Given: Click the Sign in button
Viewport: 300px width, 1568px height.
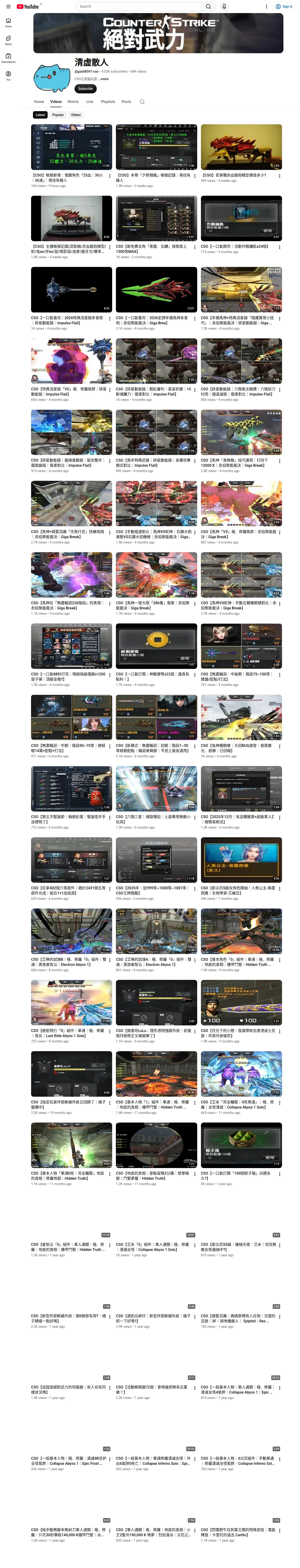Looking at the screenshot, I should click(x=284, y=7).
